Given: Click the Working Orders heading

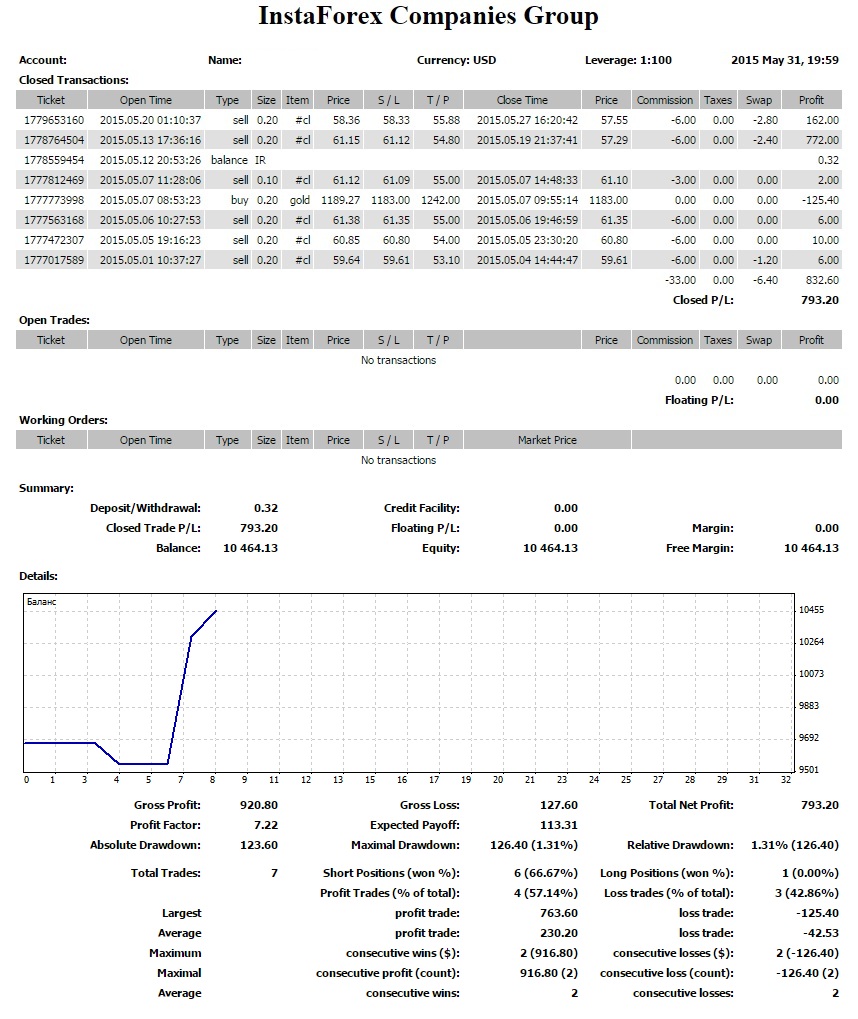Looking at the screenshot, I should (63, 420).
